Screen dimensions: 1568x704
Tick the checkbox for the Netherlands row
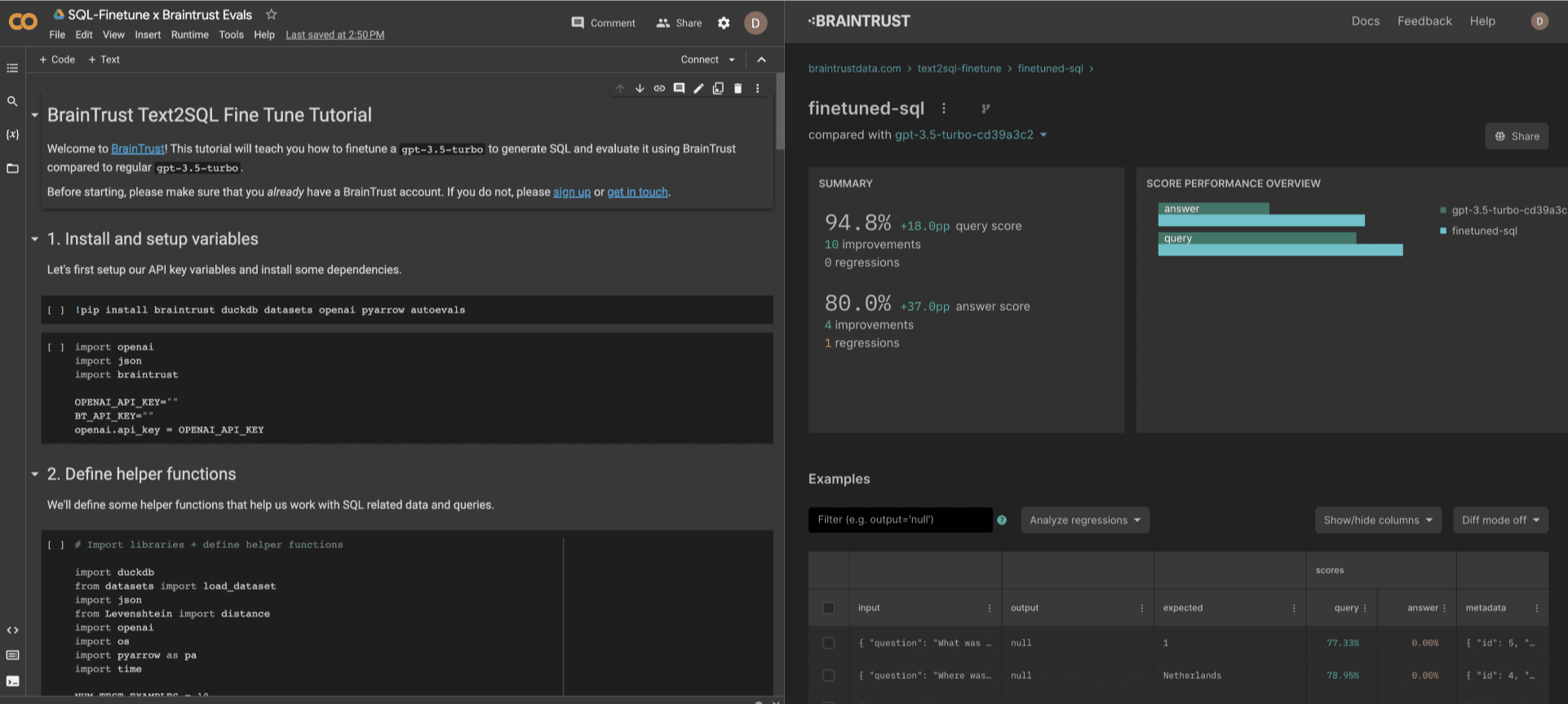(x=829, y=675)
